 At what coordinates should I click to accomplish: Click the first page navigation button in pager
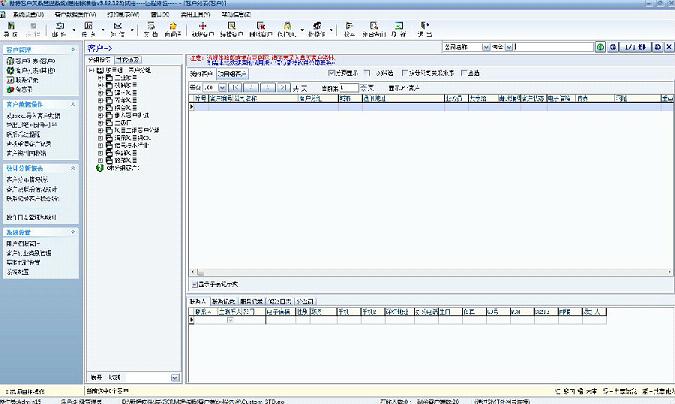(x=235, y=87)
